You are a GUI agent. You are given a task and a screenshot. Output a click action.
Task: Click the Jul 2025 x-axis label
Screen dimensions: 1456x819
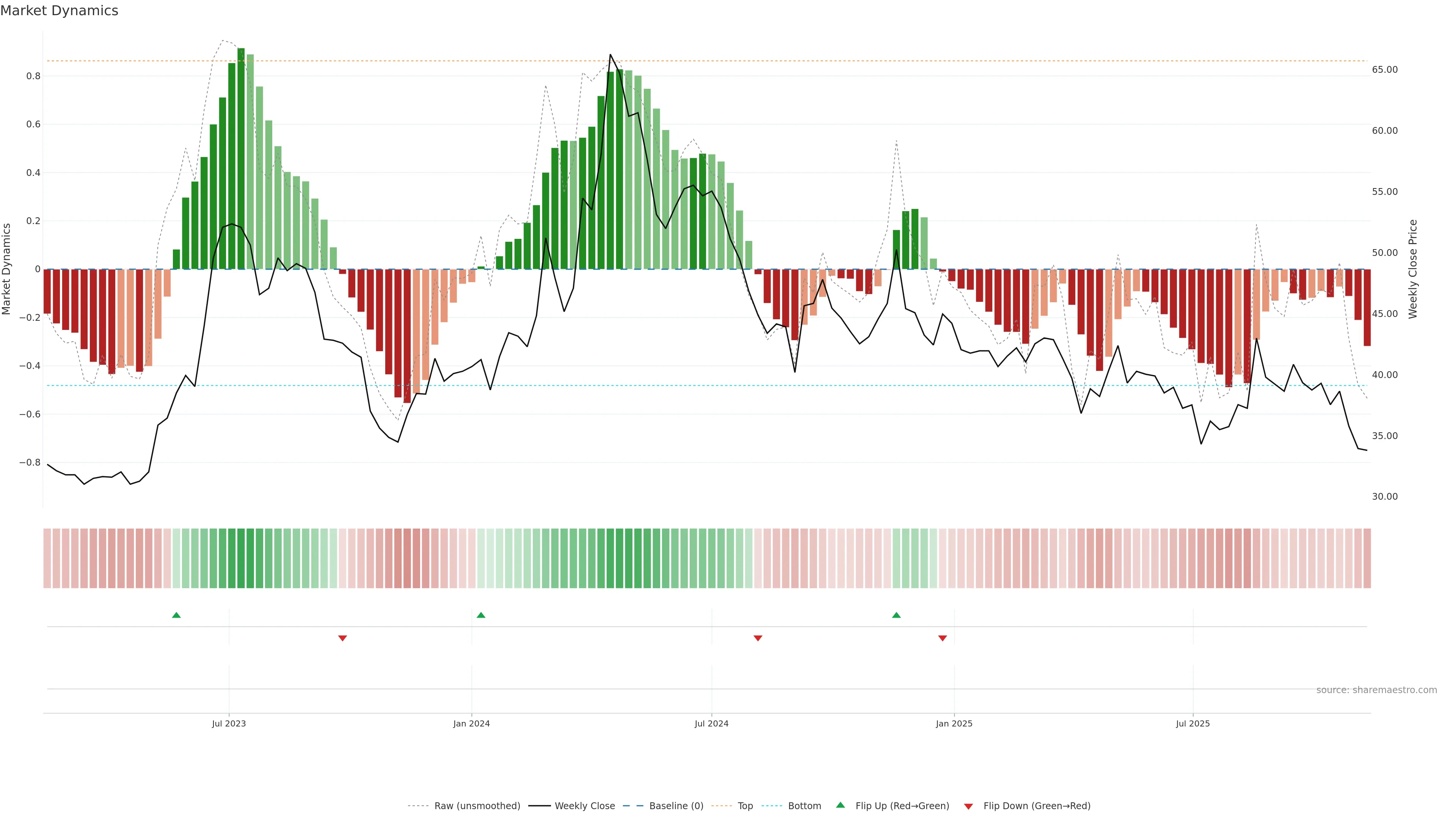click(x=1192, y=723)
